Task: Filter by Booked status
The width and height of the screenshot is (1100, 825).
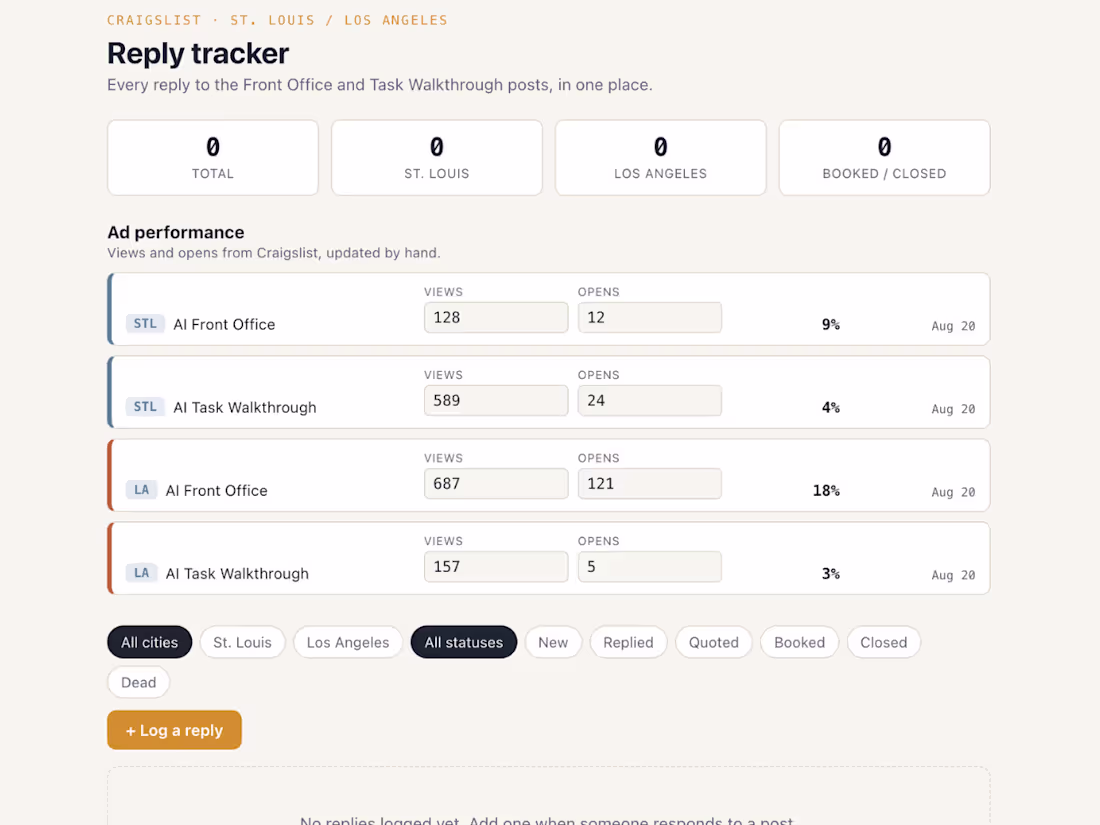Action: [799, 642]
